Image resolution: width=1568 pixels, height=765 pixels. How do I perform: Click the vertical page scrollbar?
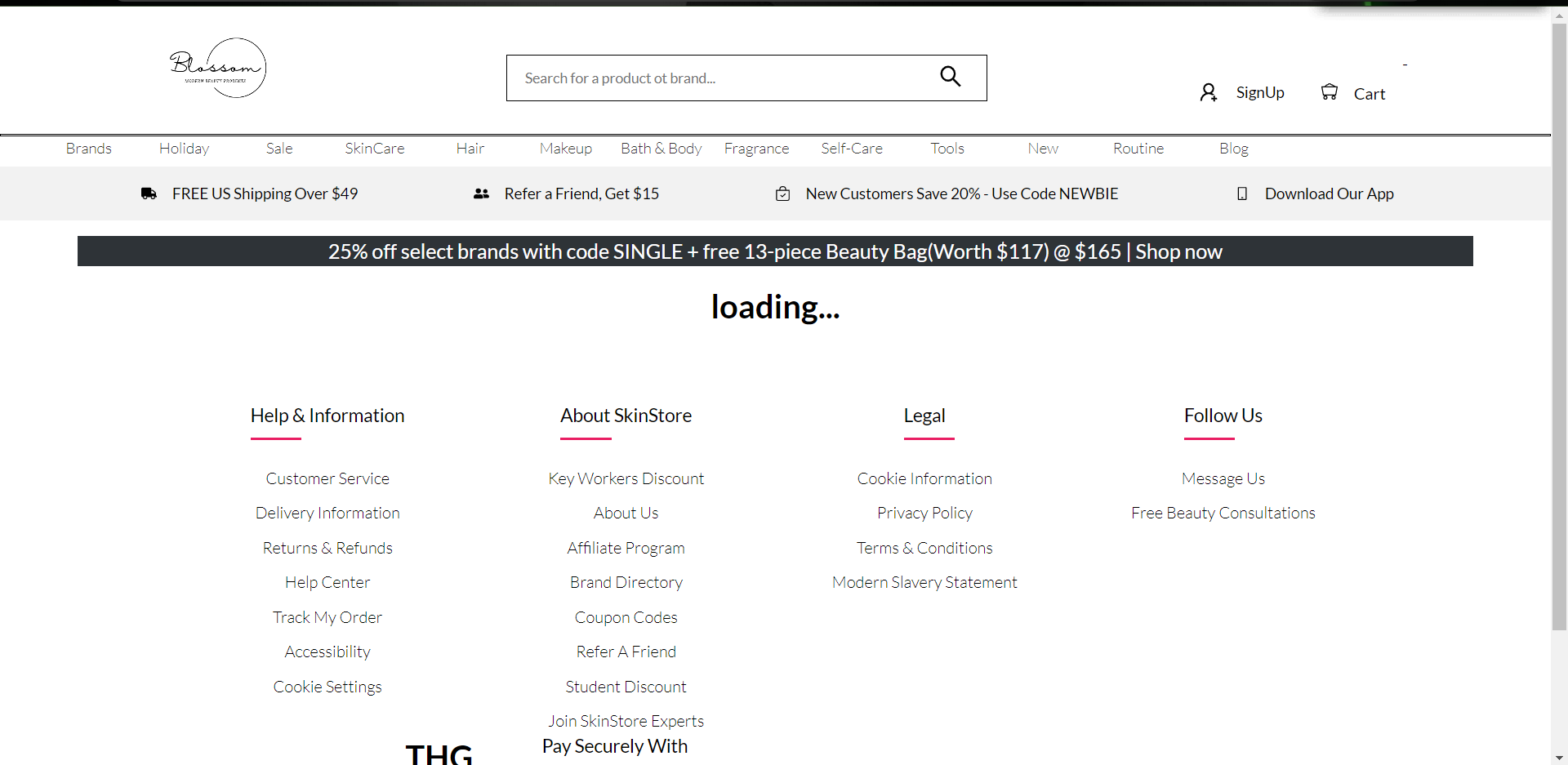click(x=1559, y=327)
